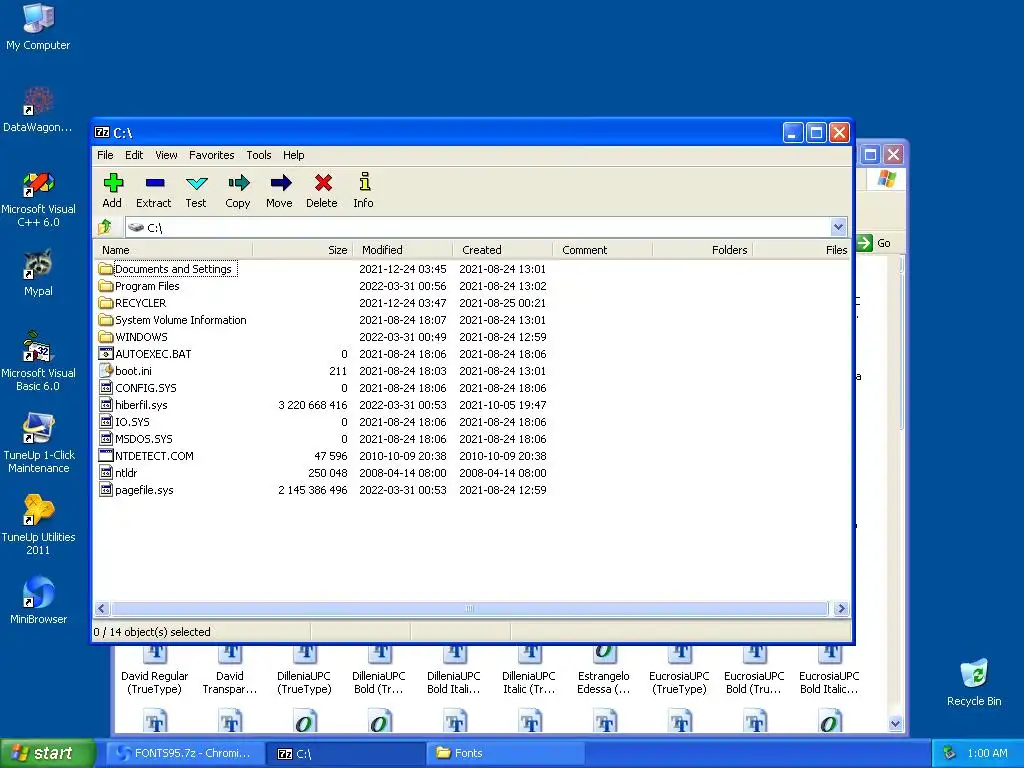Open TuneUp 1-Click Maintenance shortcut

coord(39,443)
